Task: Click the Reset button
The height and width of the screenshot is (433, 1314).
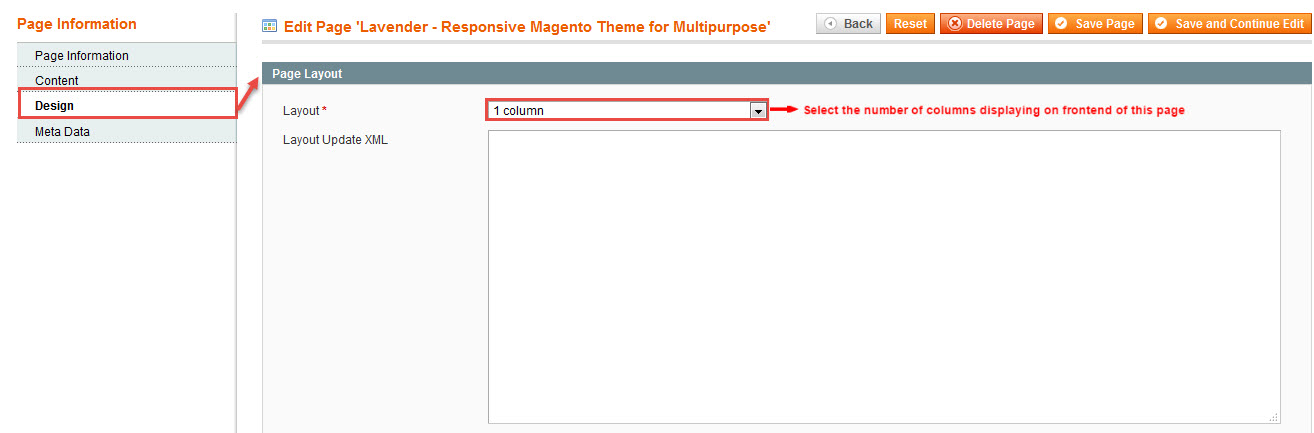Action: (x=910, y=24)
